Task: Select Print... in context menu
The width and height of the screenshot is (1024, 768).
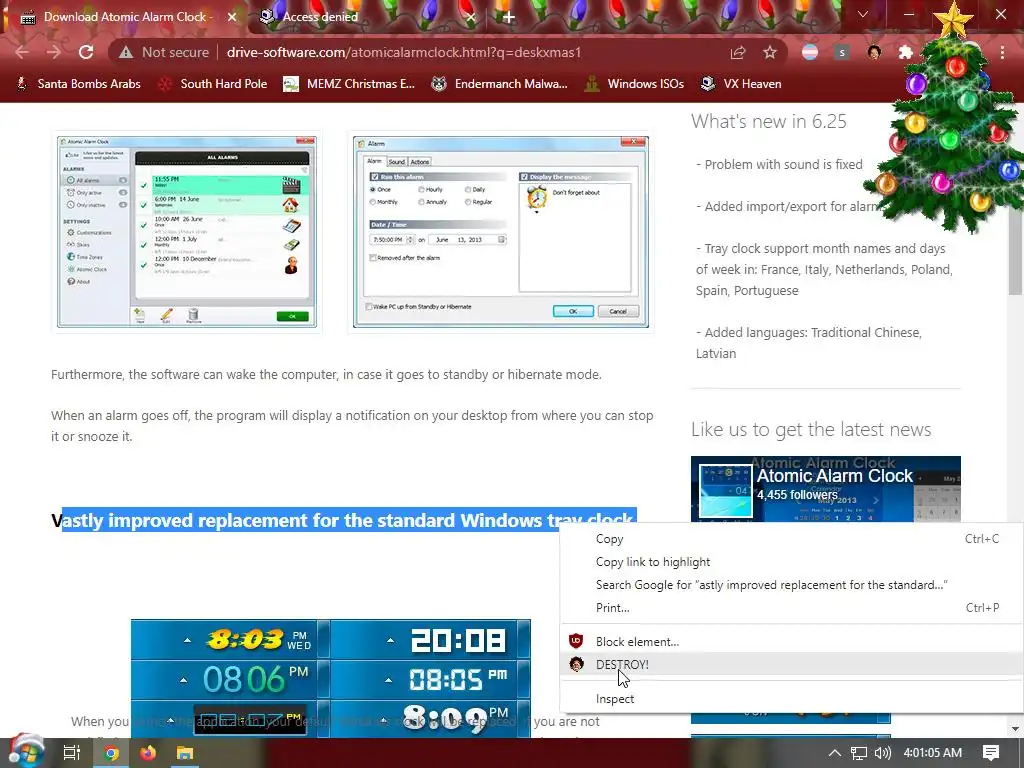Action: click(792, 607)
